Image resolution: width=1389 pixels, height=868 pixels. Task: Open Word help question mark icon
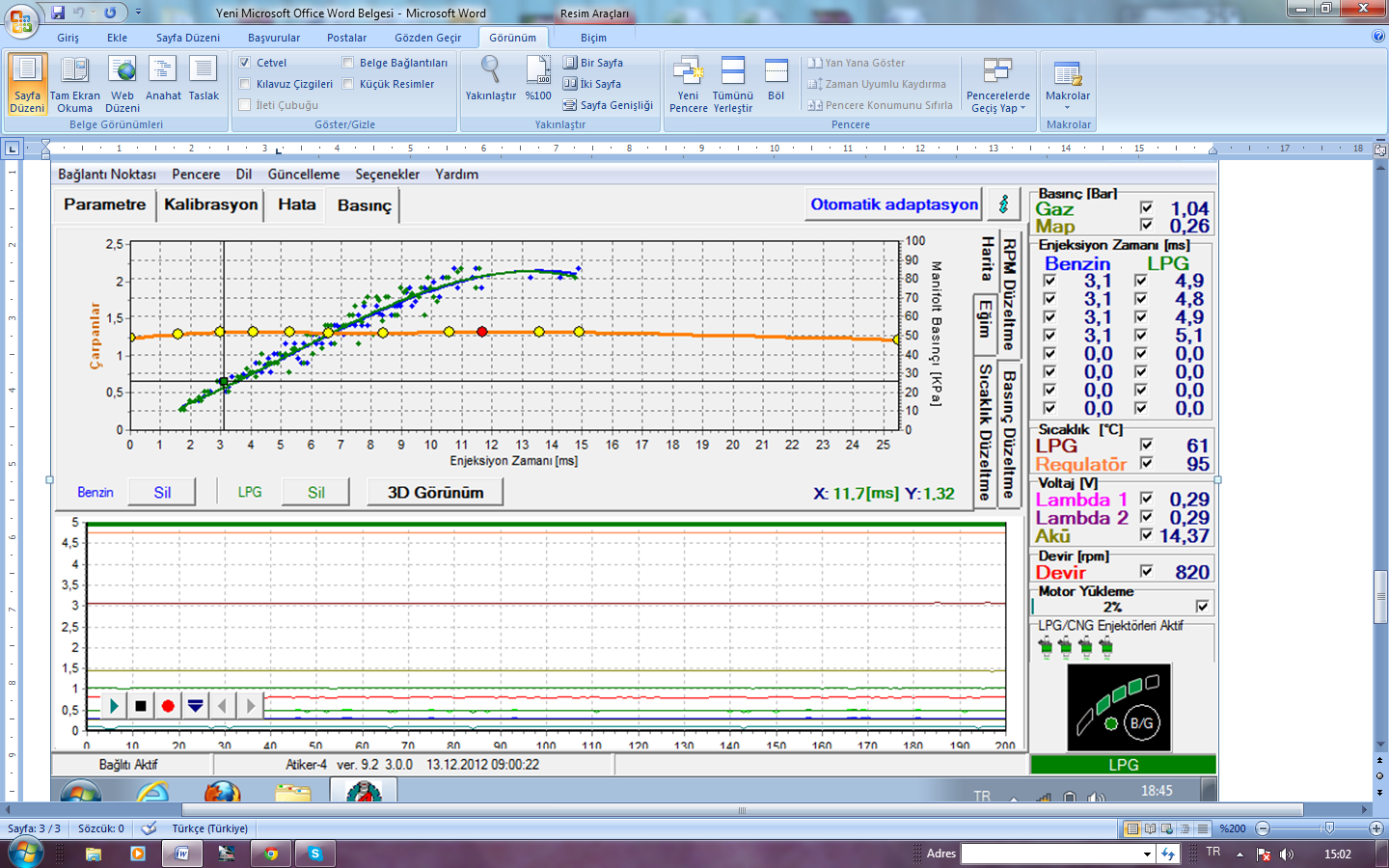[x=1378, y=37]
